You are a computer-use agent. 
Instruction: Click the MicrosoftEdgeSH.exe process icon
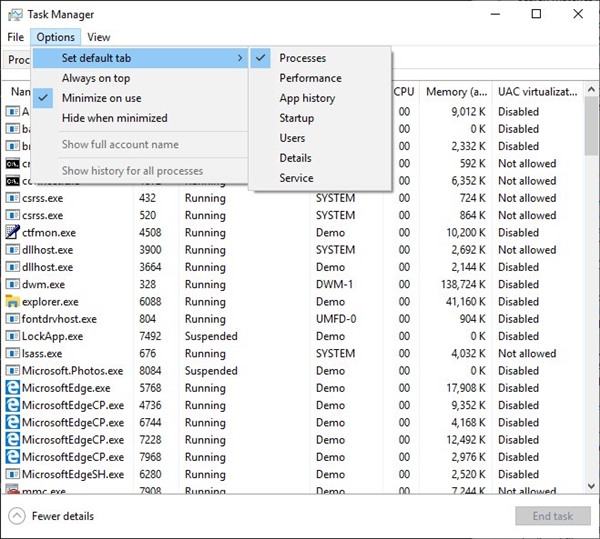[x=13, y=474]
